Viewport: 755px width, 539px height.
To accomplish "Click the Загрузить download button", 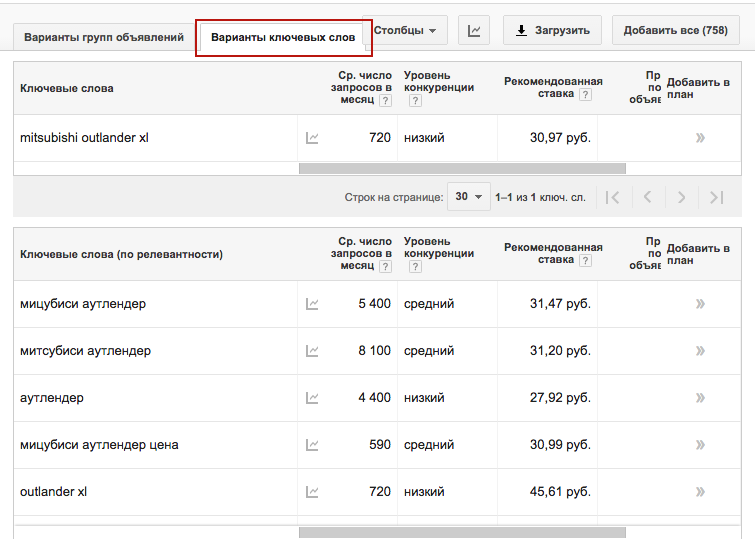I will 552,30.
